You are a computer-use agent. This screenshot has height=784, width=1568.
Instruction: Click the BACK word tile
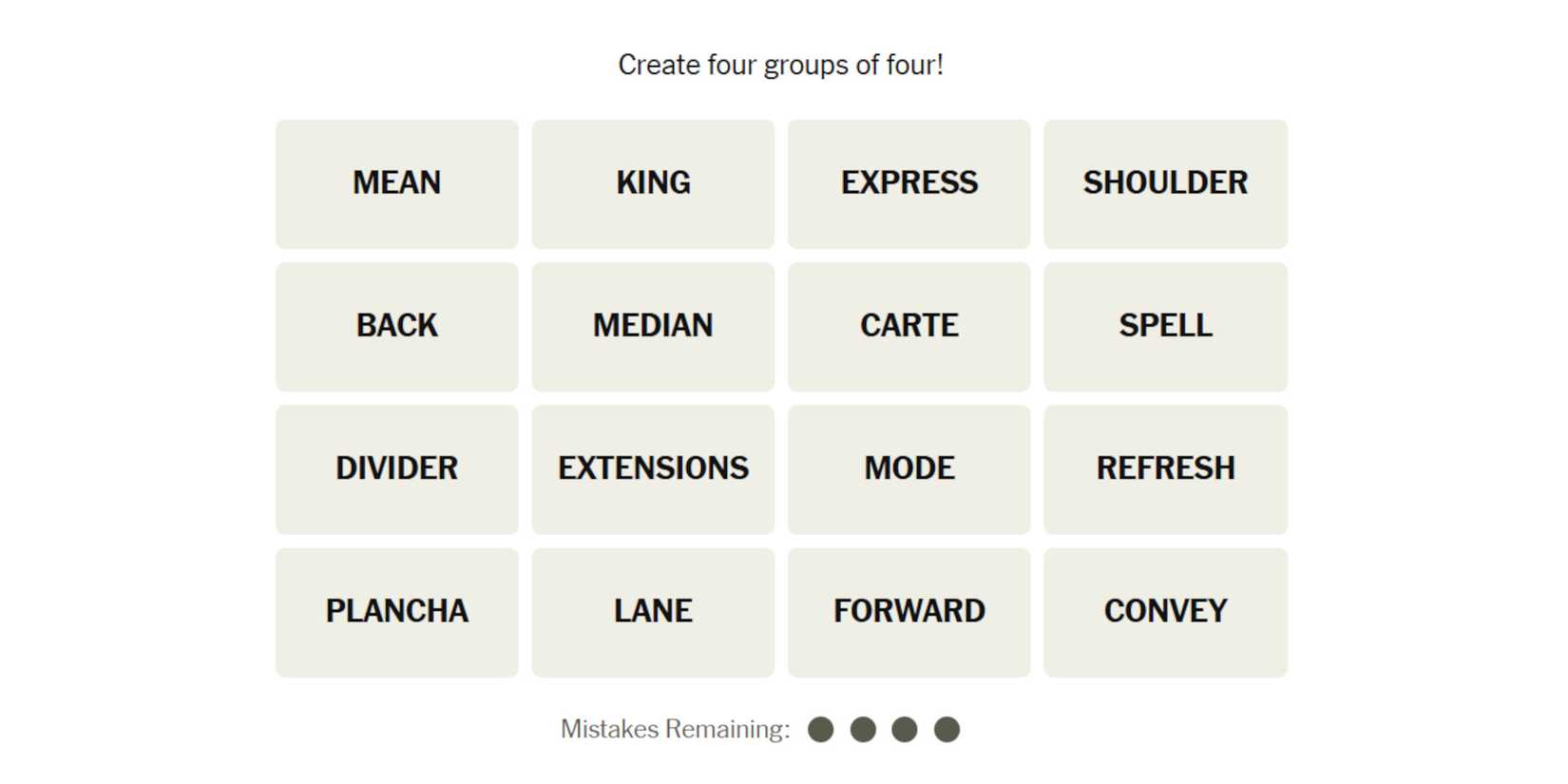point(396,326)
